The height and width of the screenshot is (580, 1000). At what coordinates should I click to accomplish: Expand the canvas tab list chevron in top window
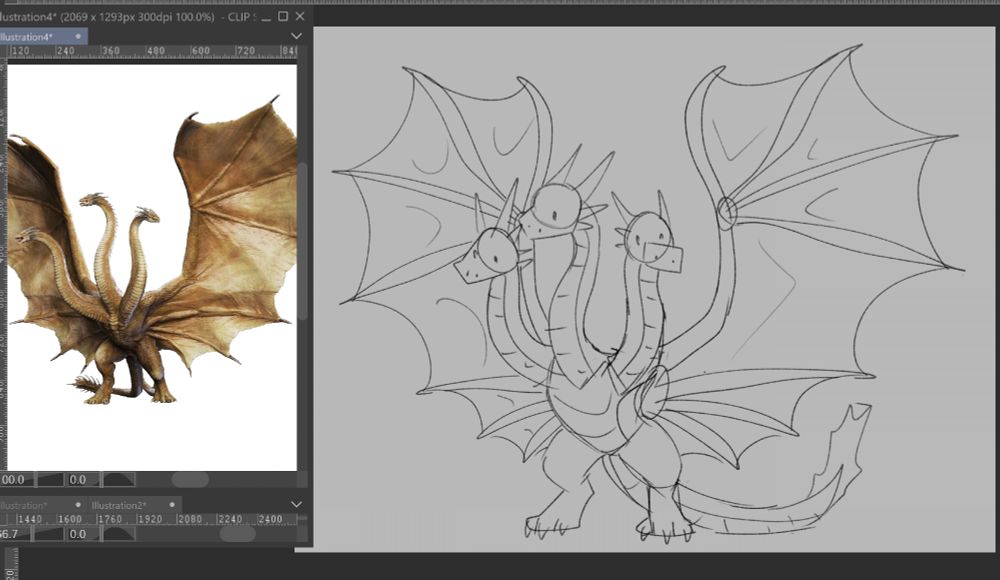294,35
